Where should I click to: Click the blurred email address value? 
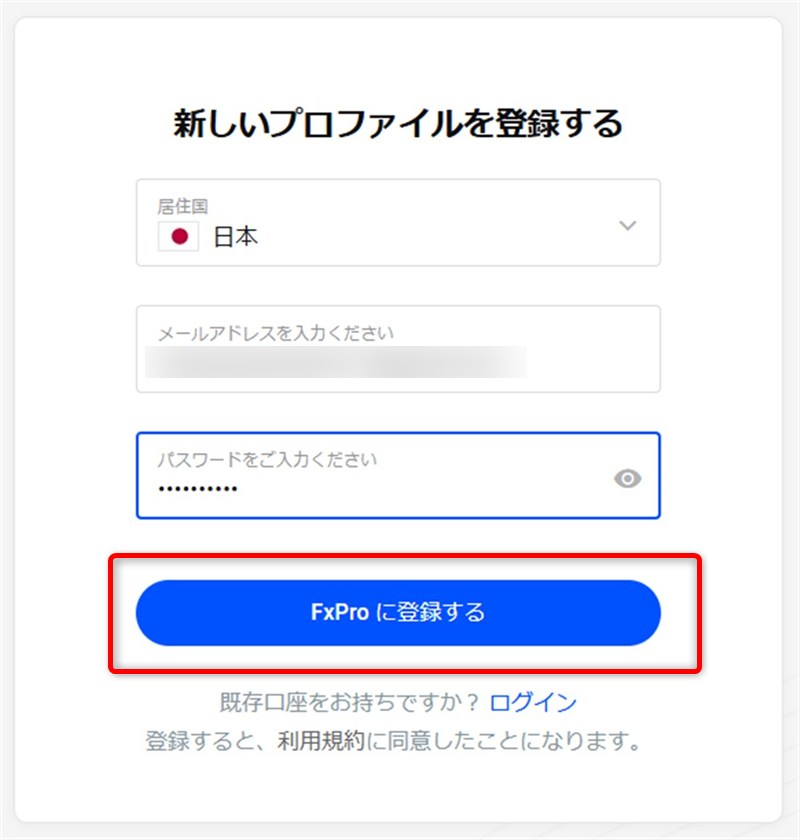(x=335, y=362)
